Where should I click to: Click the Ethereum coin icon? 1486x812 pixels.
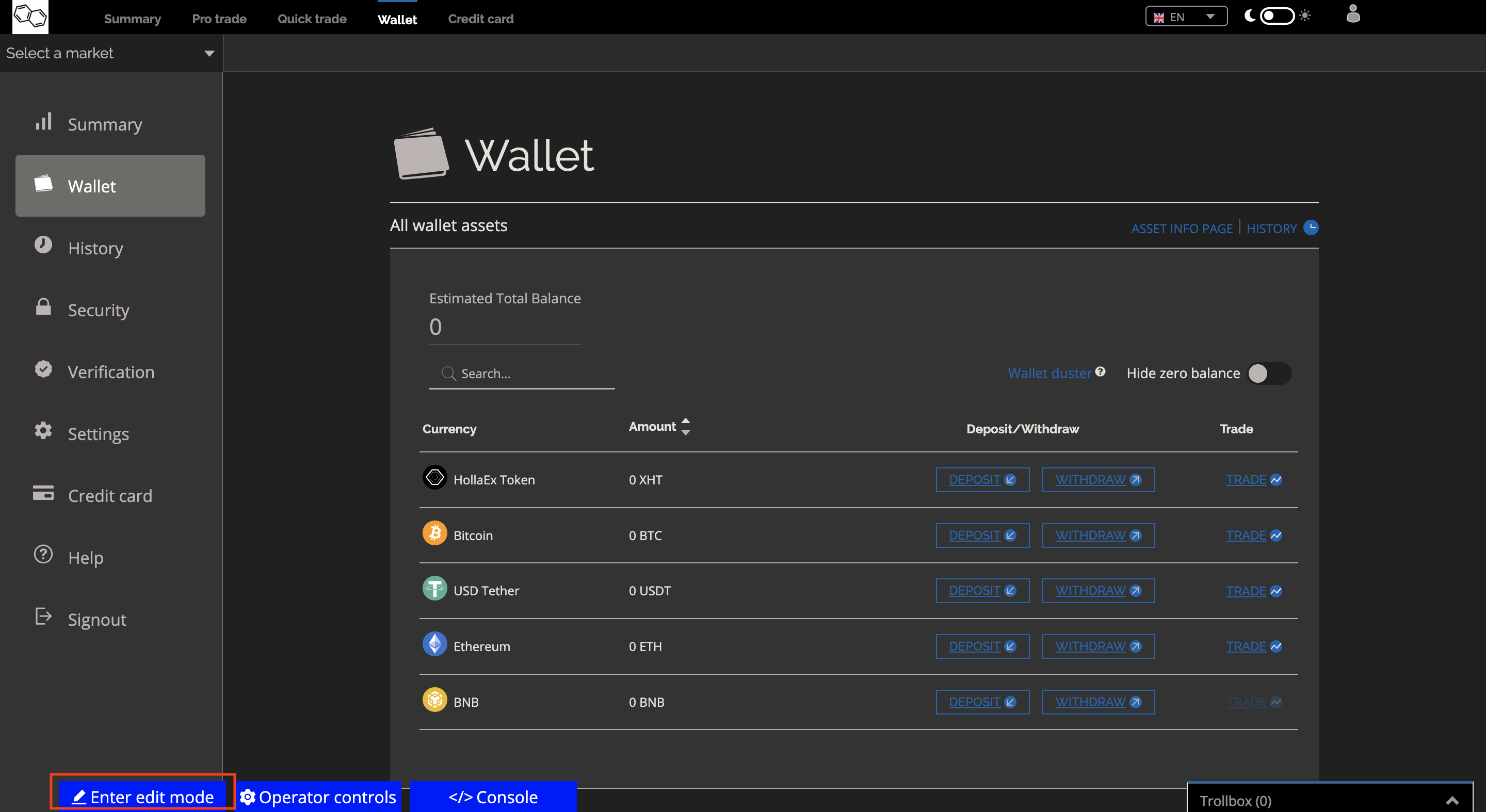coord(434,644)
